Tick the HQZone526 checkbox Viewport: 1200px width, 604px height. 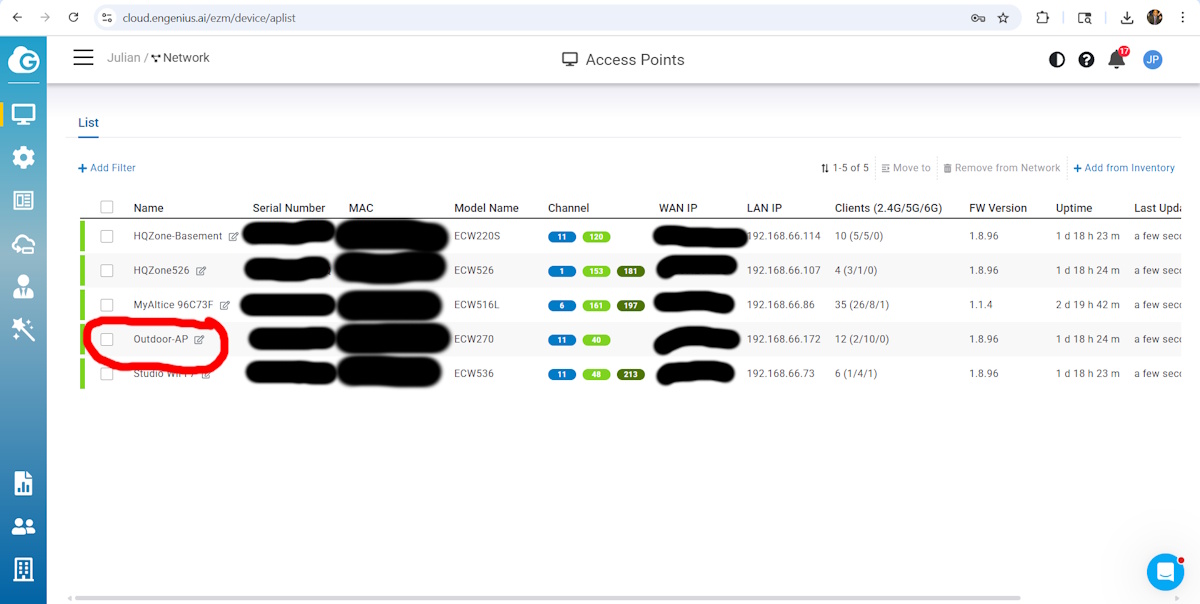(107, 271)
